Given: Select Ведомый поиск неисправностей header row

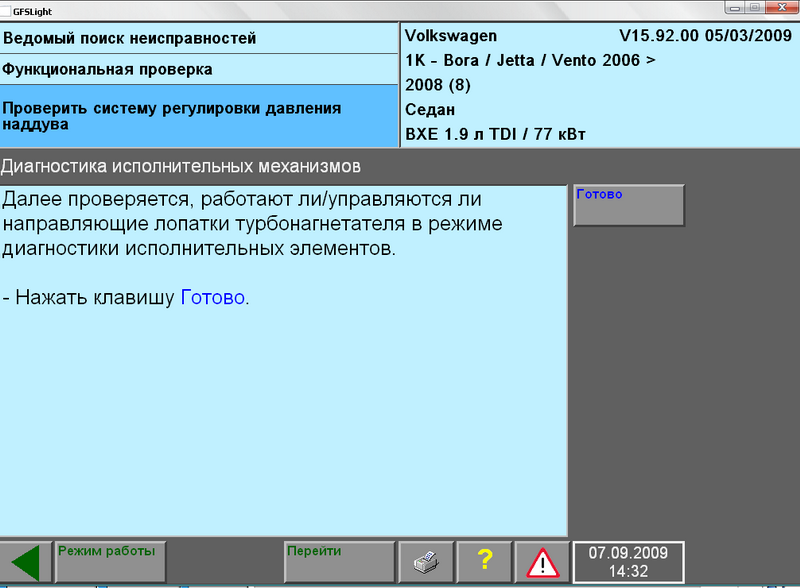Looking at the screenshot, I should point(199,38).
